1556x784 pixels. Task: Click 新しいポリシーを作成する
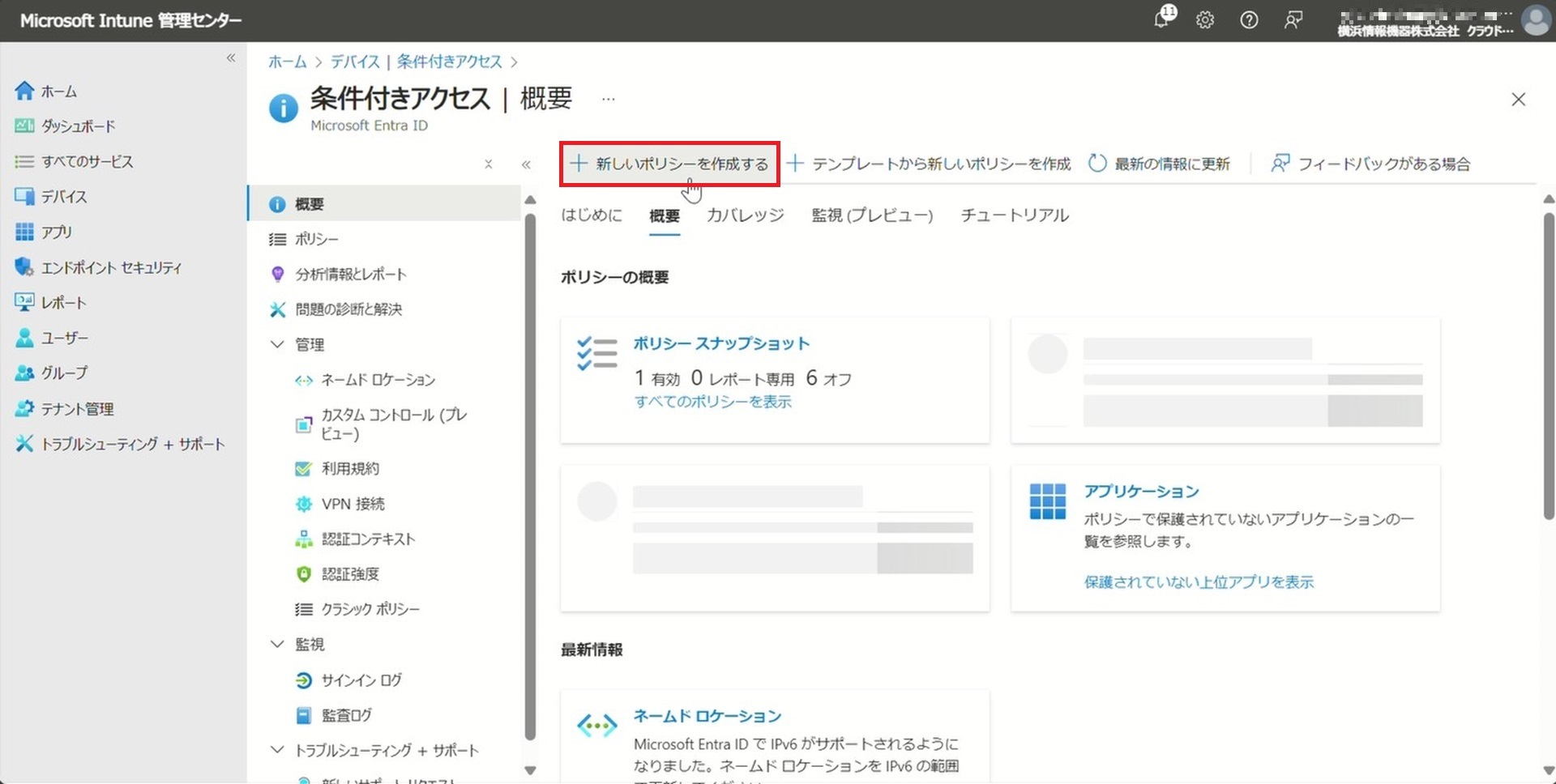[669, 164]
